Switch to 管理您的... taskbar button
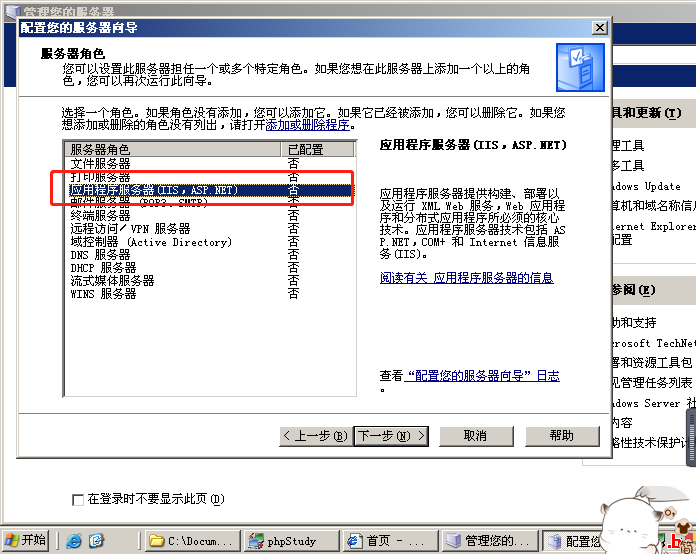This screenshot has height=554, width=696. click(490, 541)
